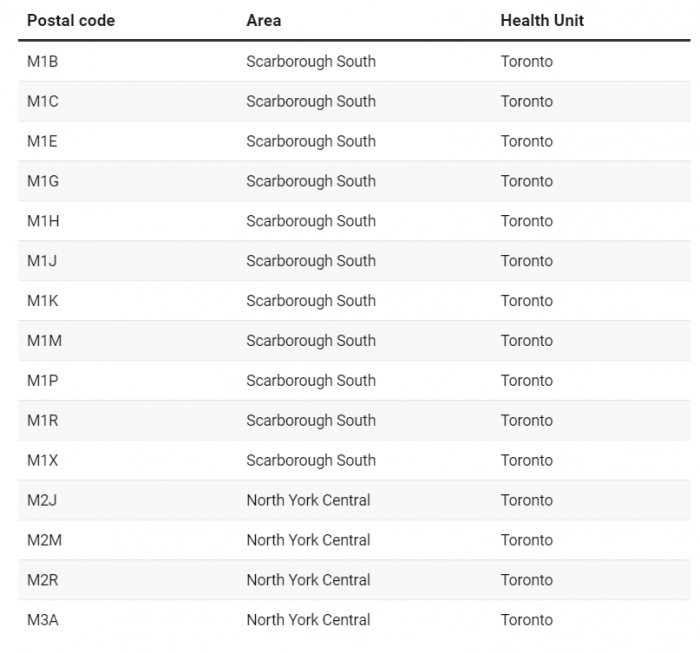Click North York Central in M3A row

(308, 620)
